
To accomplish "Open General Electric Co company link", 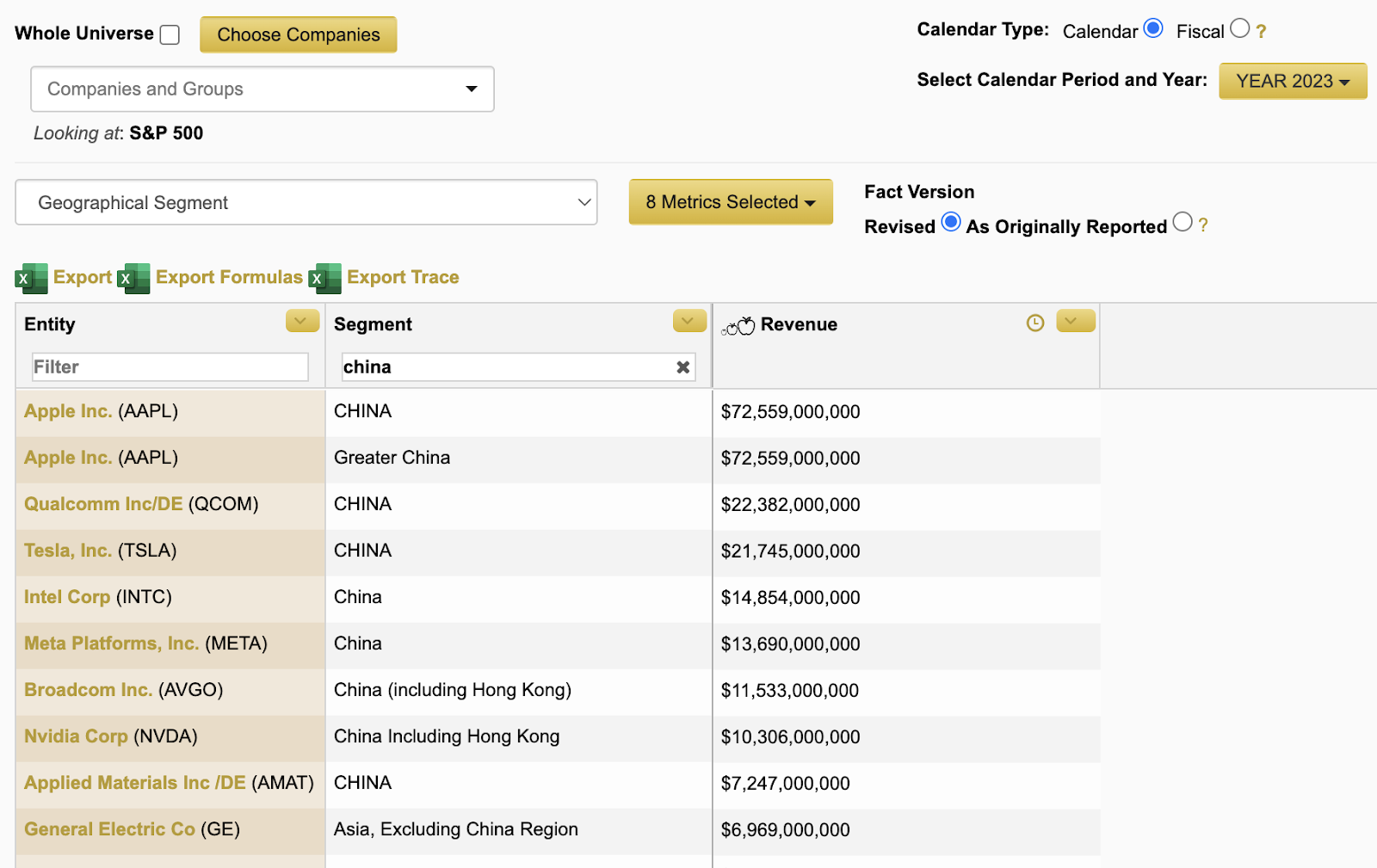I will click(109, 829).
